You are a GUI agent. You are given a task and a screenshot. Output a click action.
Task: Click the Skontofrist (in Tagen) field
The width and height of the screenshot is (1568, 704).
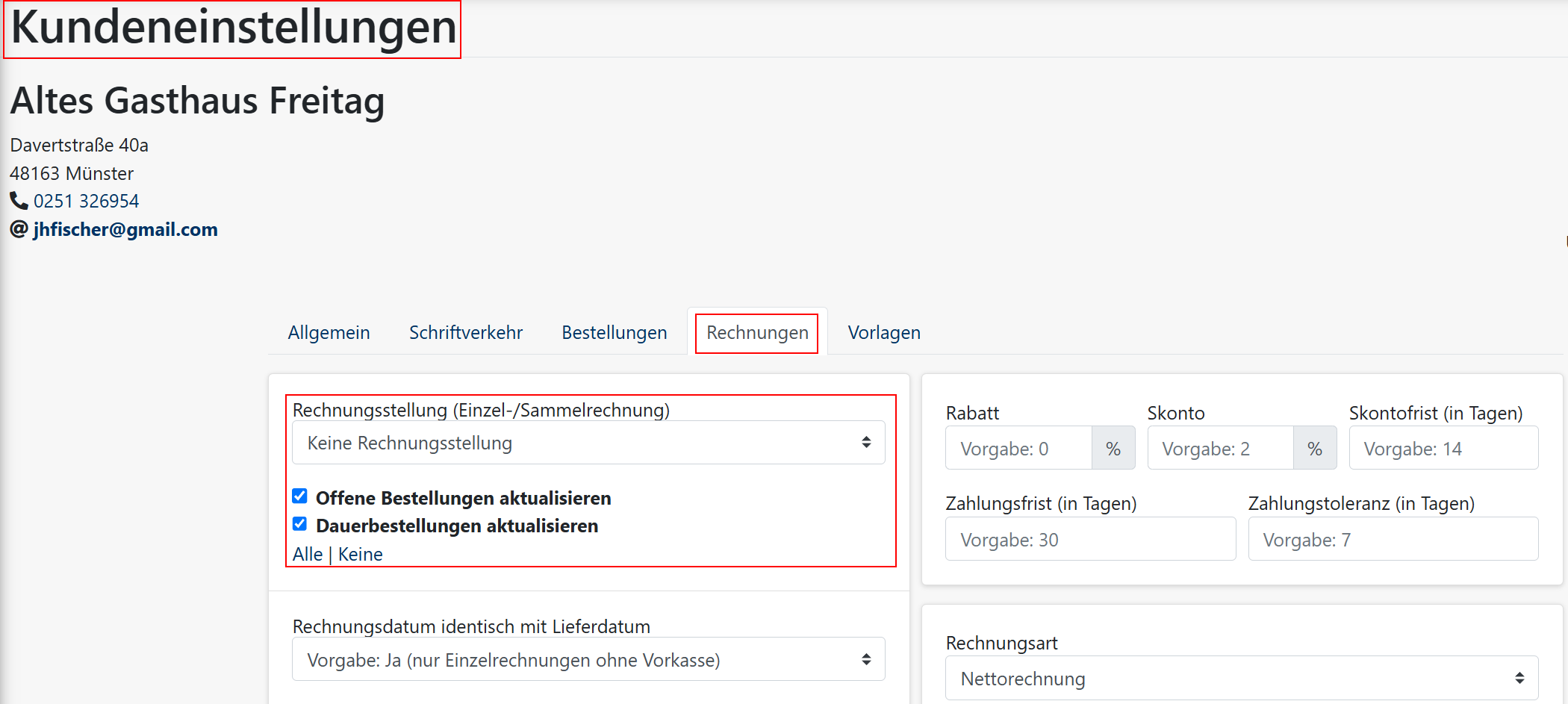point(1443,448)
